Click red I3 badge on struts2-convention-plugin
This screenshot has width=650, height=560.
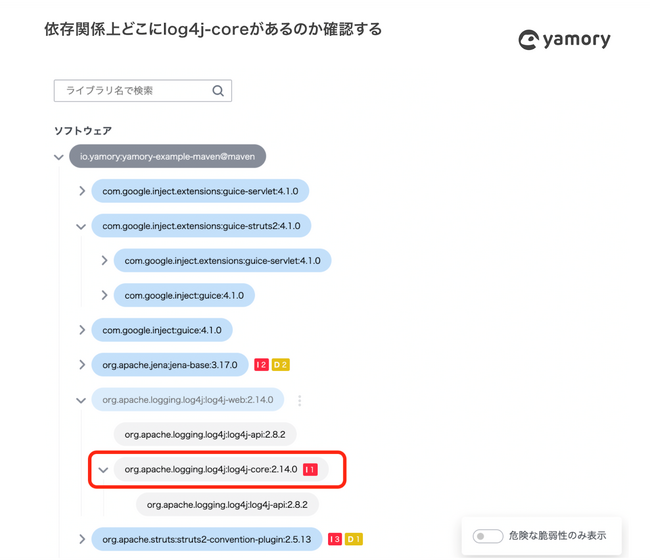(335, 539)
